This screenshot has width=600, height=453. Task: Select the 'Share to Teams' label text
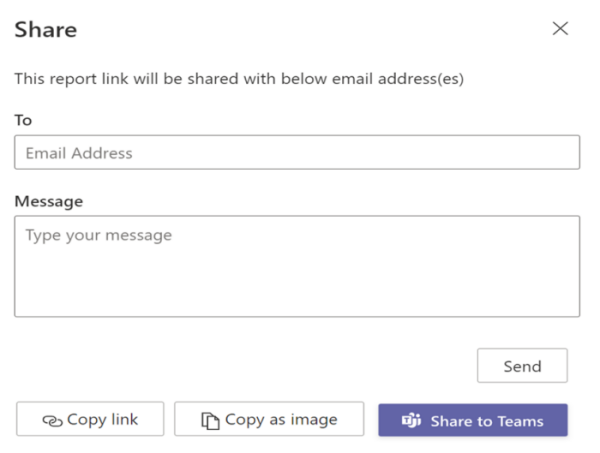487,421
